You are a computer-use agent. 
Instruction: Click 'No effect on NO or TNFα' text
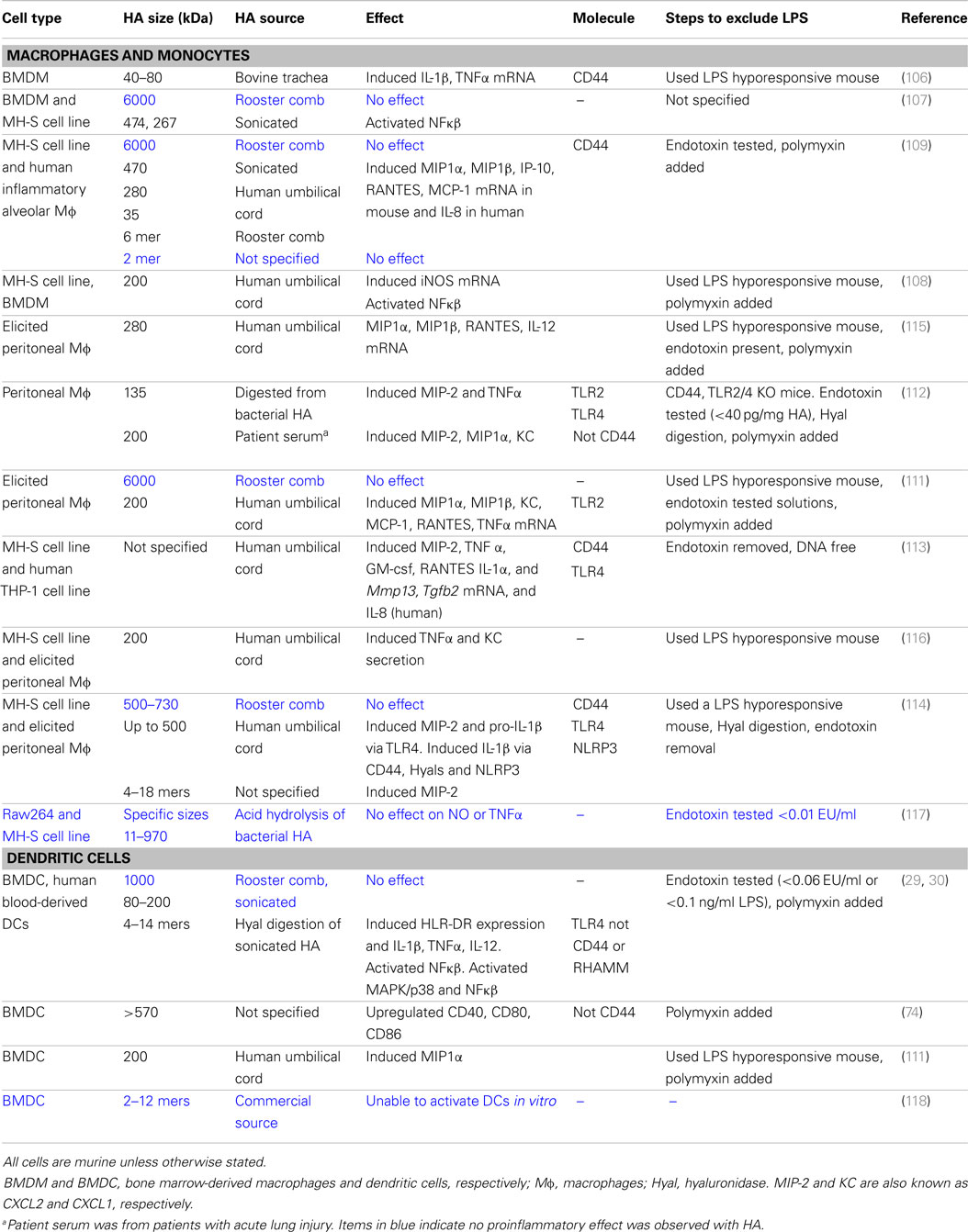pos(444,814)
